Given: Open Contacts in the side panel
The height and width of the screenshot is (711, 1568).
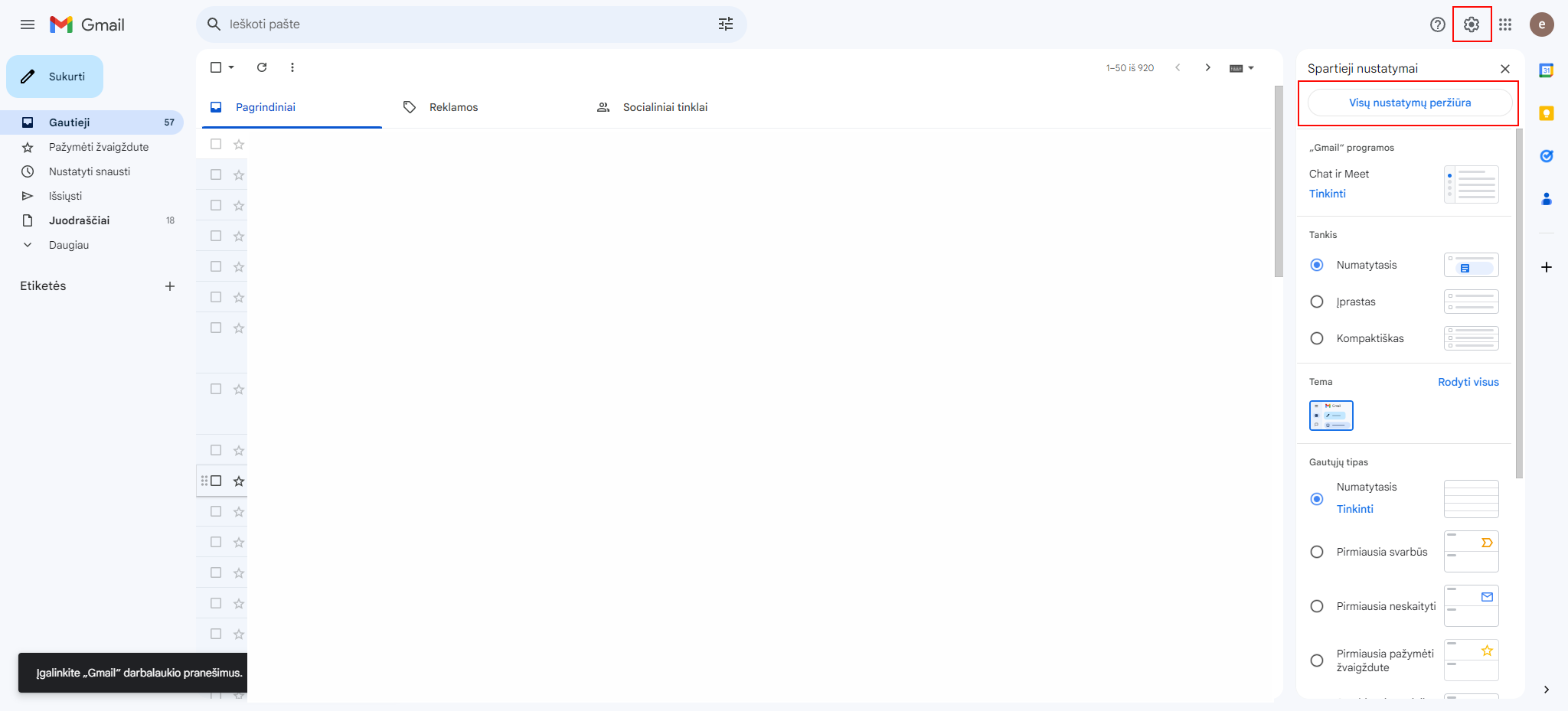Looking at the screenshot, I should [x=1547, y=199].
